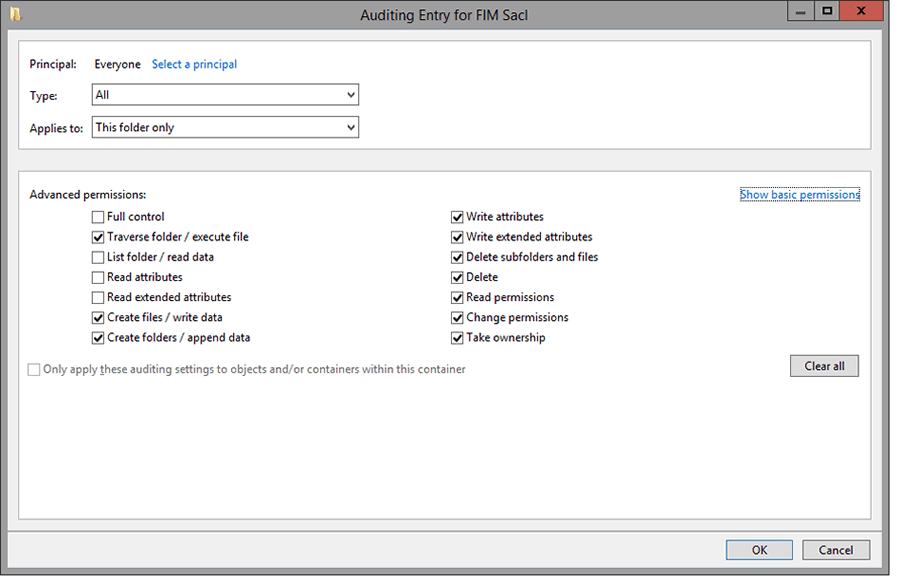The width and height of the screenshot is (900, 584).
Task: Check the Read attributes permission
Action: pos(98,277)
